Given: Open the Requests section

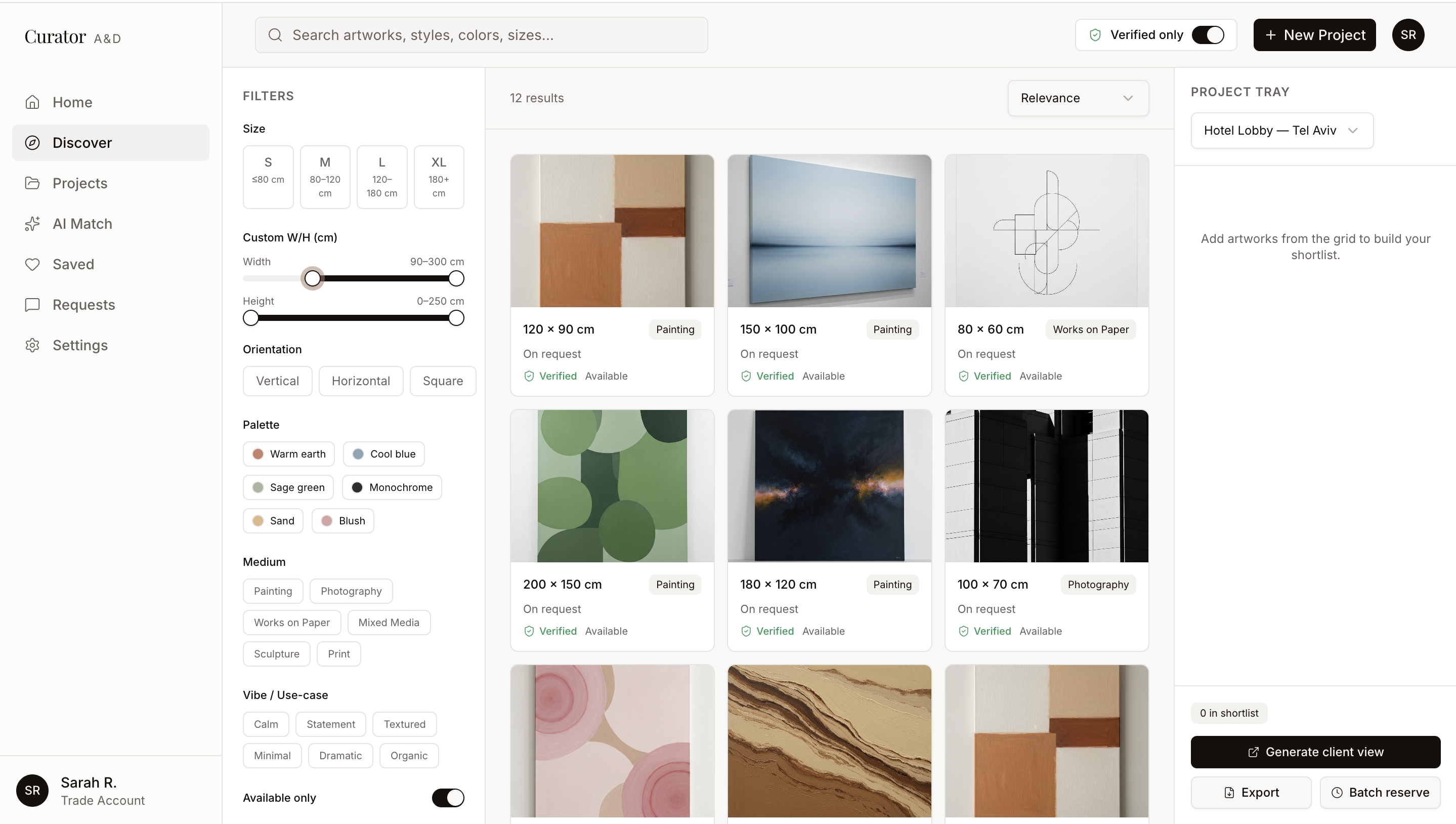Looking at the screenshot, I should tap(111, 305).
